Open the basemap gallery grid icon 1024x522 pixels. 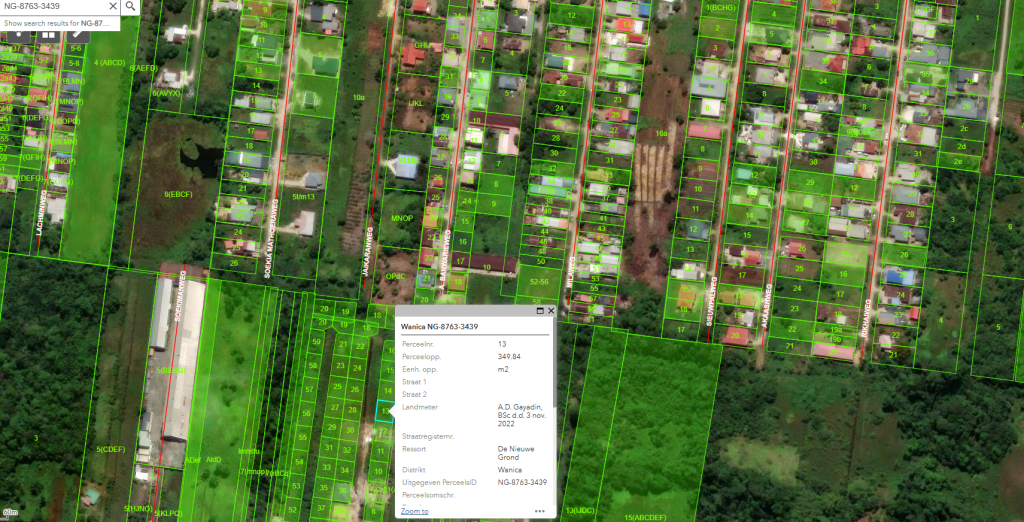pos(47,33)
